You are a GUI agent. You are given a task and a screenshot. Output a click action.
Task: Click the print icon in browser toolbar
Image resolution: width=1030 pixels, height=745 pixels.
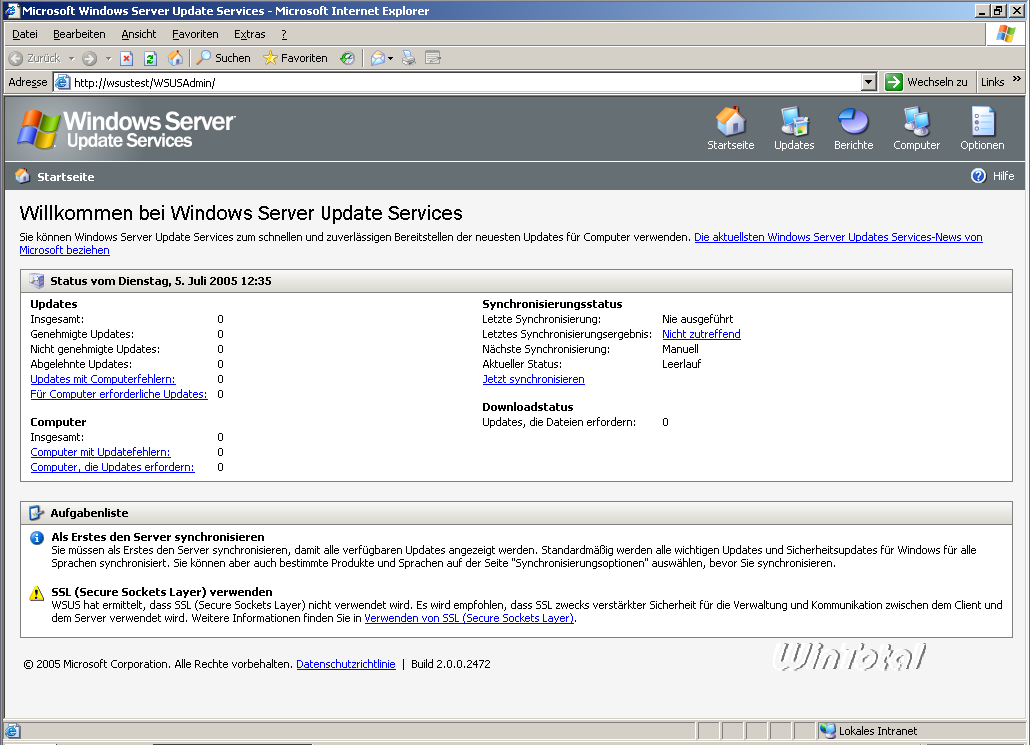point(409,58)
